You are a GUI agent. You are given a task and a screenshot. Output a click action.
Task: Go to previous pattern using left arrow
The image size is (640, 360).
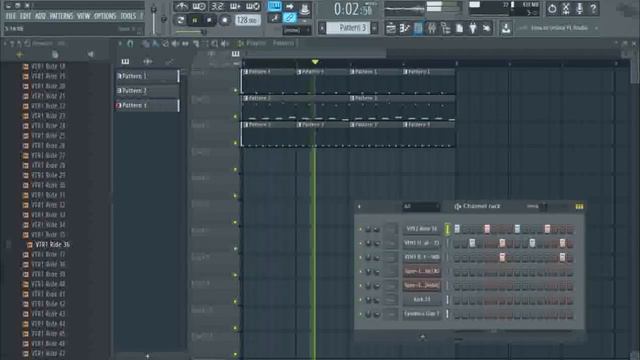click(x=322, y=28)
